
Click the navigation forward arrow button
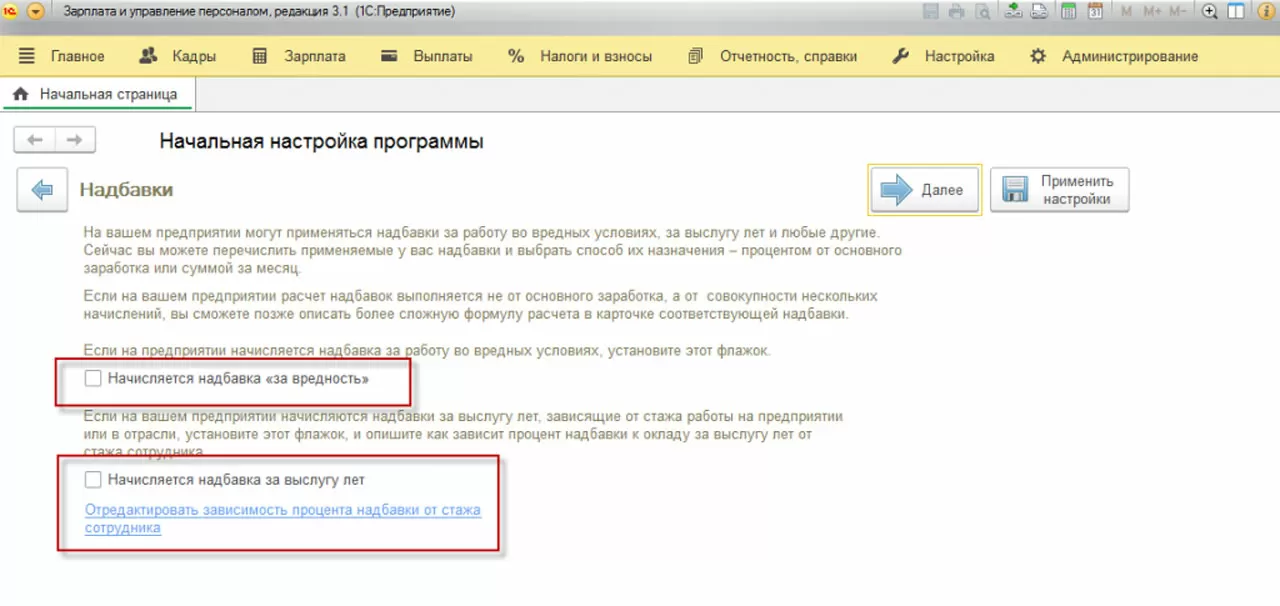[74, 140]
